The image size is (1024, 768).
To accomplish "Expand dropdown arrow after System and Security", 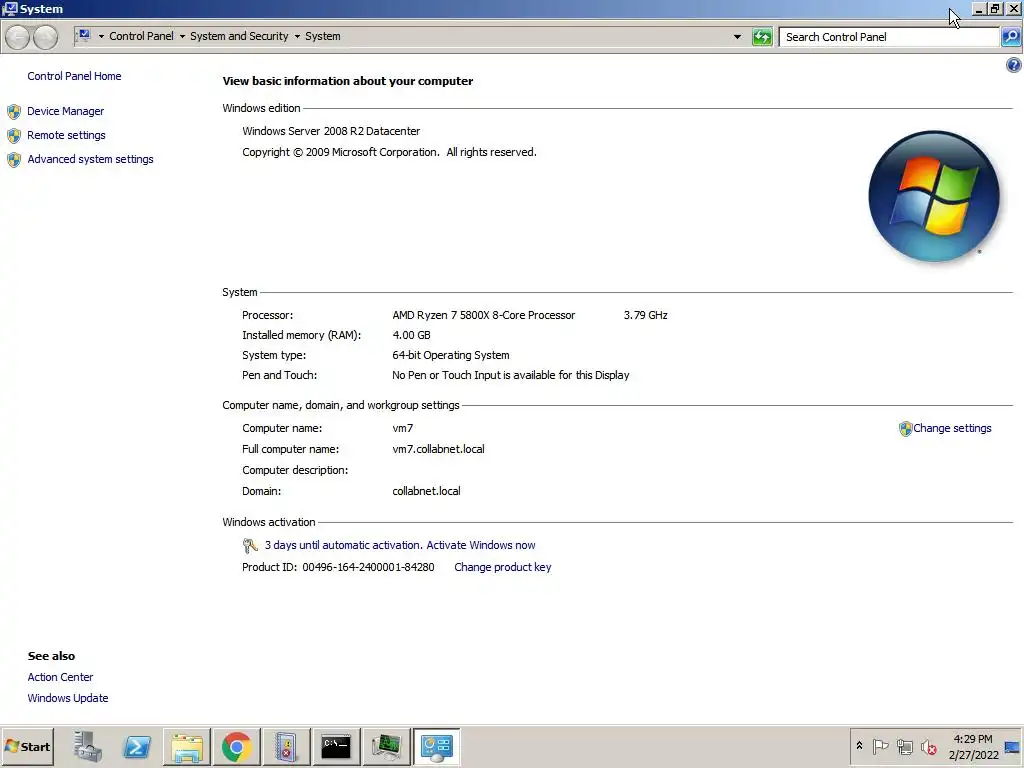I will coord(297,37).
